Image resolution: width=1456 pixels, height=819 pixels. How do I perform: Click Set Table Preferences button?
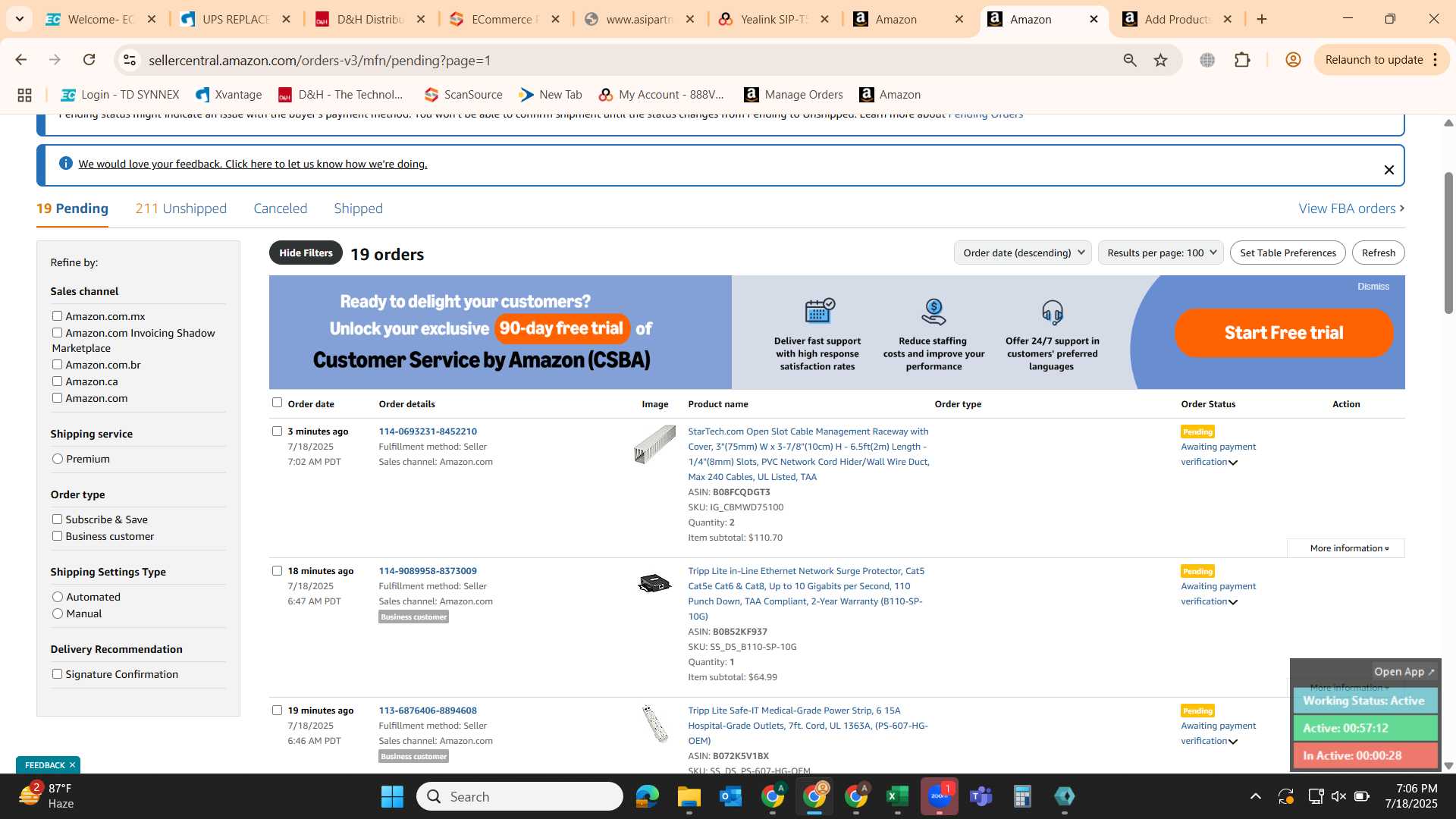click(1288, 253)
